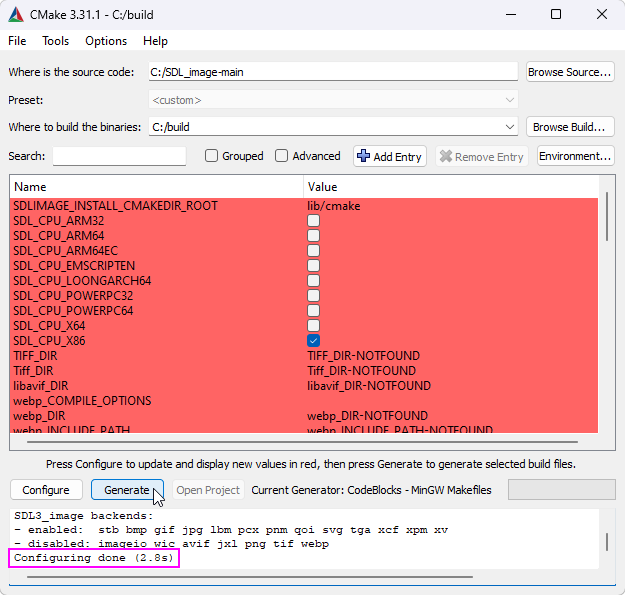Open the Tools menu
The width and height of the screenshot is (625, 595).
pyautogui.click(x=55, y=41)
